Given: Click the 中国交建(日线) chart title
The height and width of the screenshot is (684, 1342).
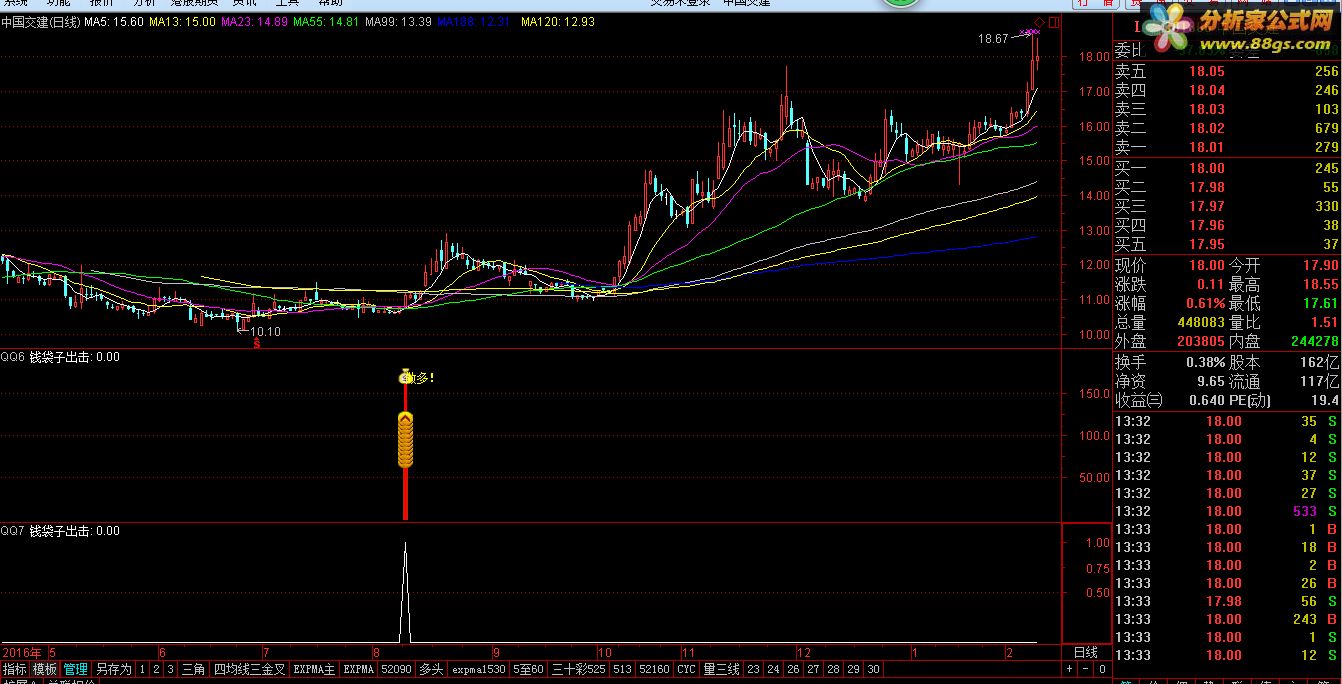Looking at the screenshot, I should [41, 21].
